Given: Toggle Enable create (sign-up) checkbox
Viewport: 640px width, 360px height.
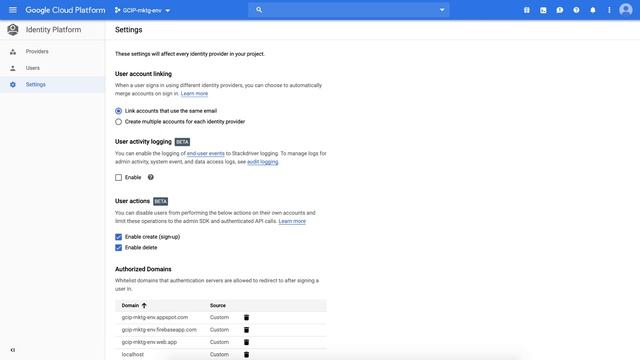Looking at the screenshot, I should (x=118, y=237).
